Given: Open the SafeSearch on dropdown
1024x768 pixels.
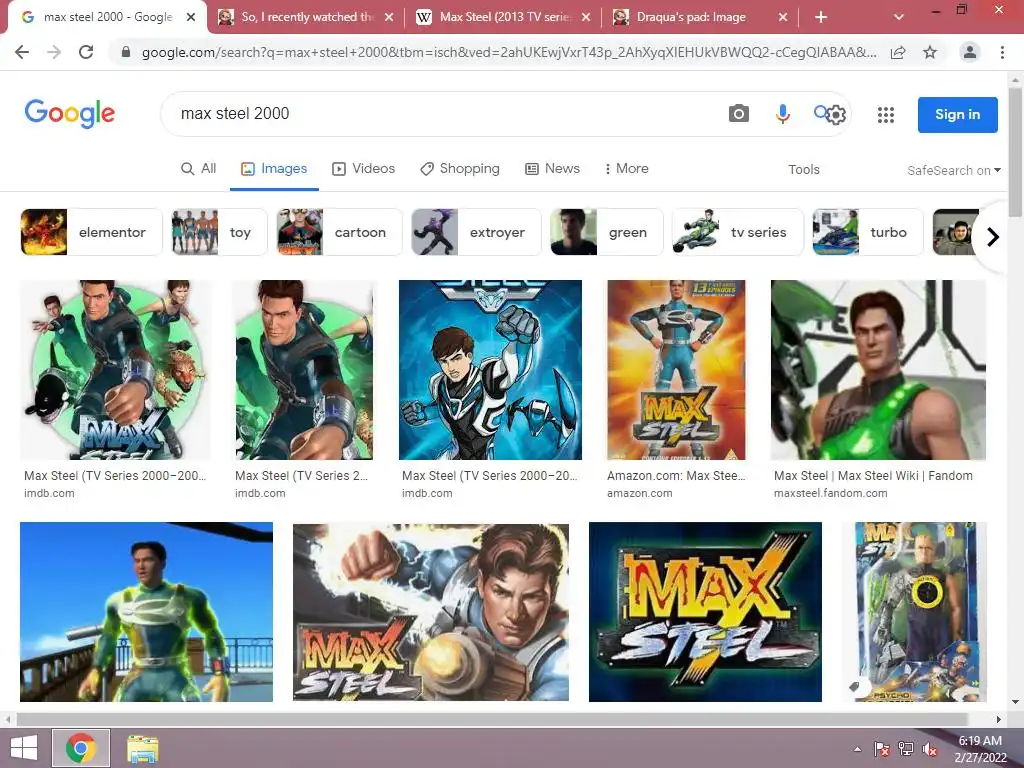Looking at the screenshot, I should click(x=953, y=170).
